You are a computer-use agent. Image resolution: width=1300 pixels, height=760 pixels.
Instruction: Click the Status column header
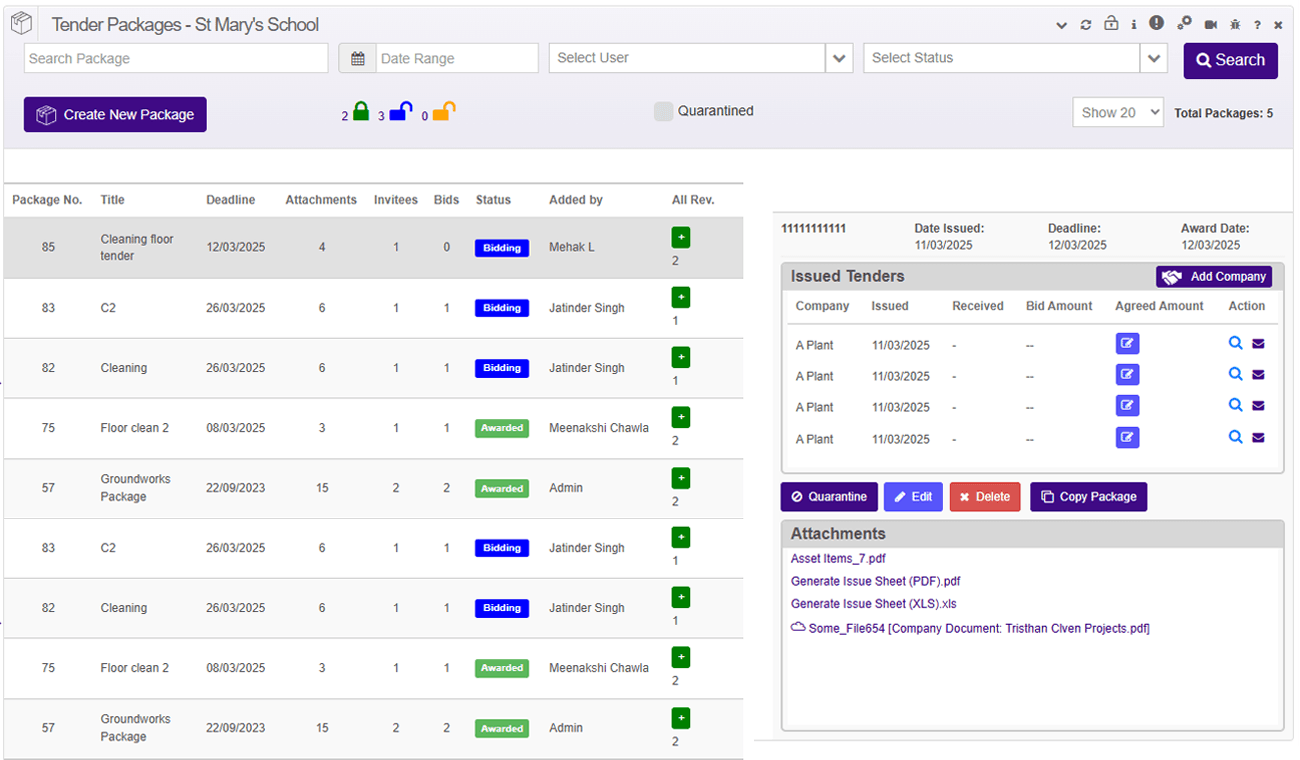click(493, 200)
